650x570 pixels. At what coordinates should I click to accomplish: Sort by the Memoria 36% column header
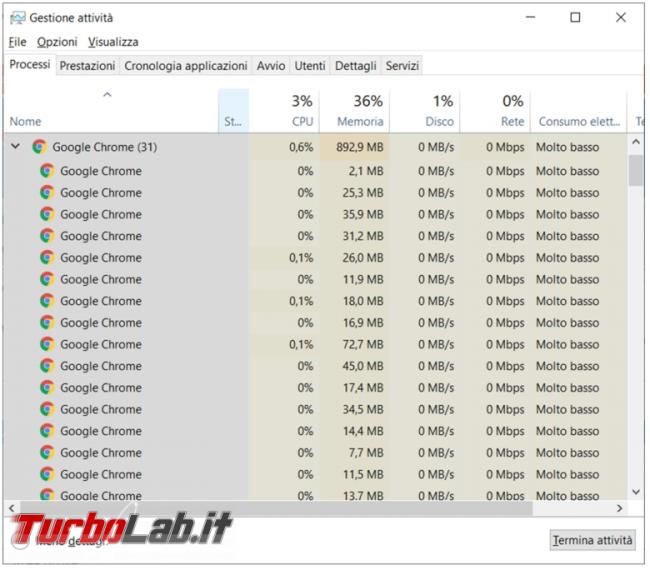(x=354, y=111)
